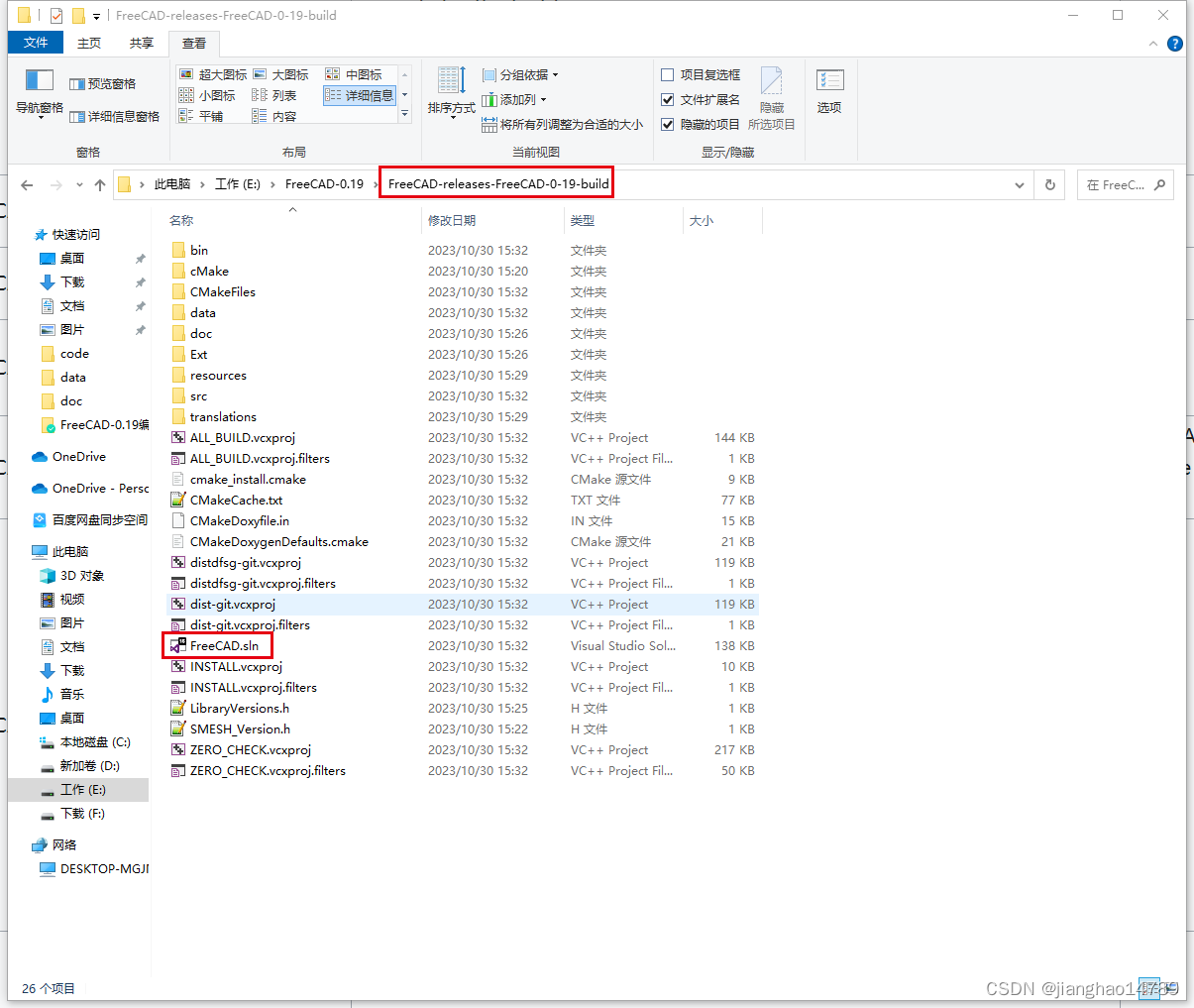Switch to the Home tab
The height and width of the screenshot is (1008, 1194).
(89, 43)
